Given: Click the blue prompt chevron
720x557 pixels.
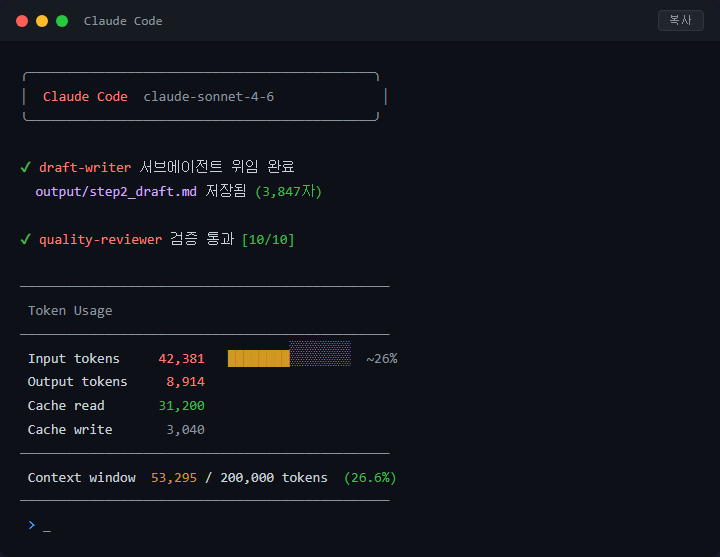Looking at the screenshot, I should 32,525.
